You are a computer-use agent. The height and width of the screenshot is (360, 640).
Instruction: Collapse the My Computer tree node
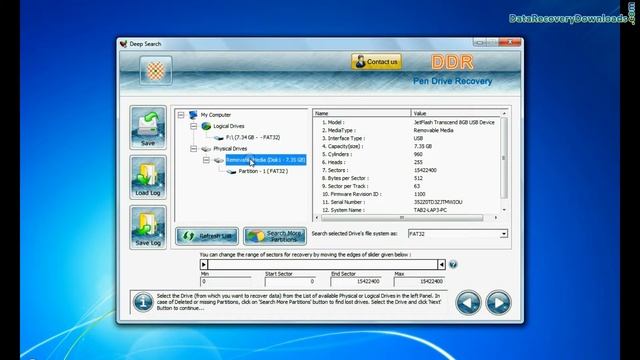tap(181, 115)
